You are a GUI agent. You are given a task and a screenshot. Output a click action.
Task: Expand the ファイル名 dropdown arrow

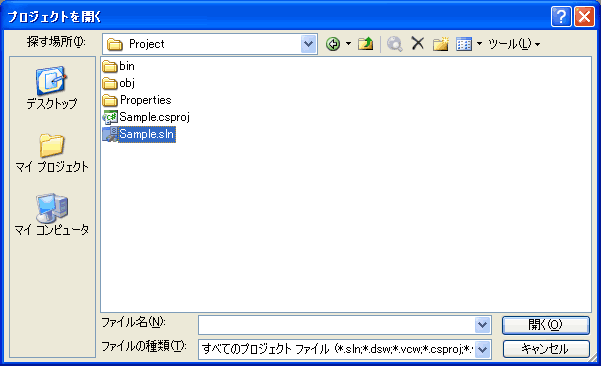coord(483,325)
